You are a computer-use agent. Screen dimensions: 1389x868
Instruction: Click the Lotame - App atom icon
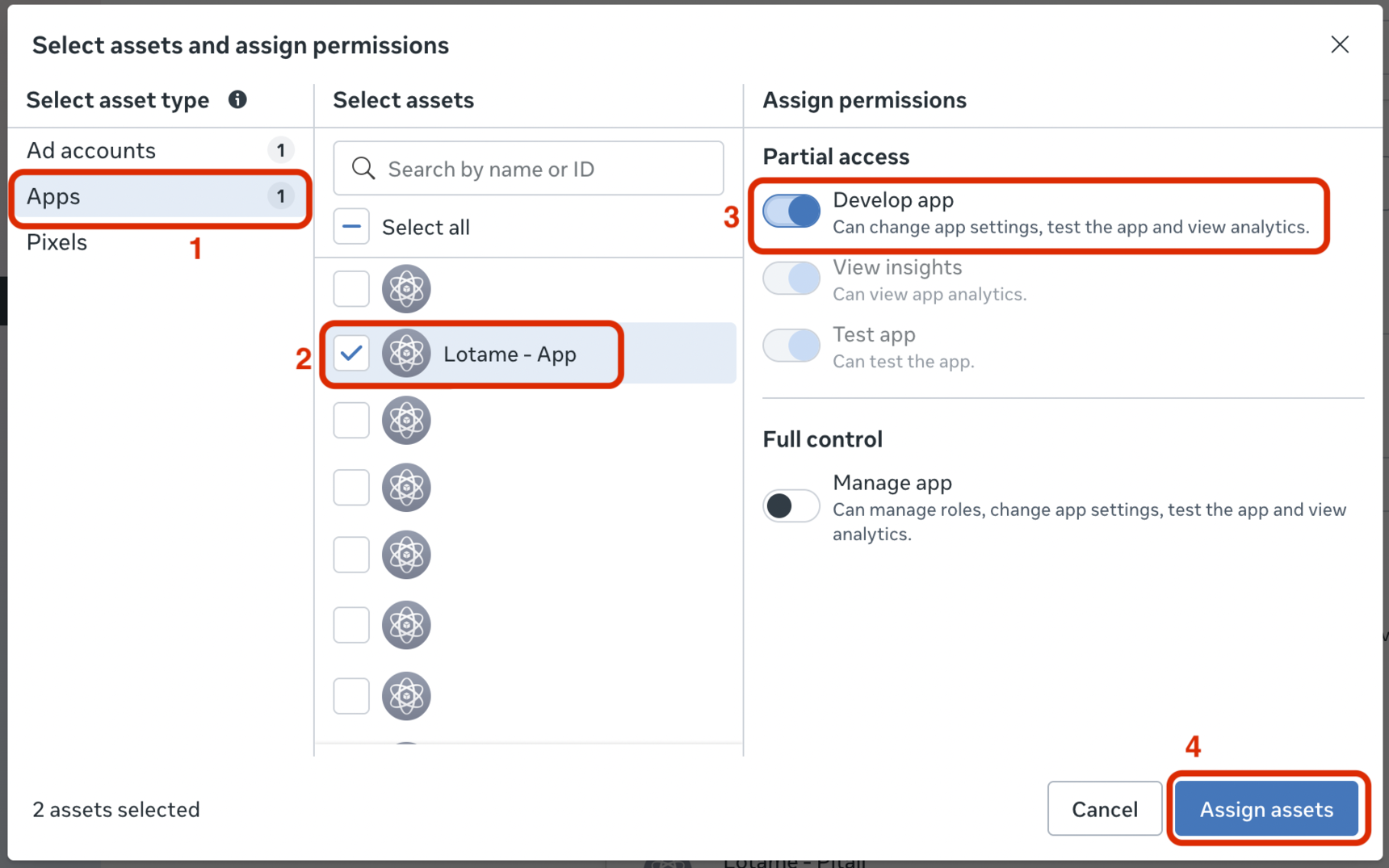tap(406, 354)
